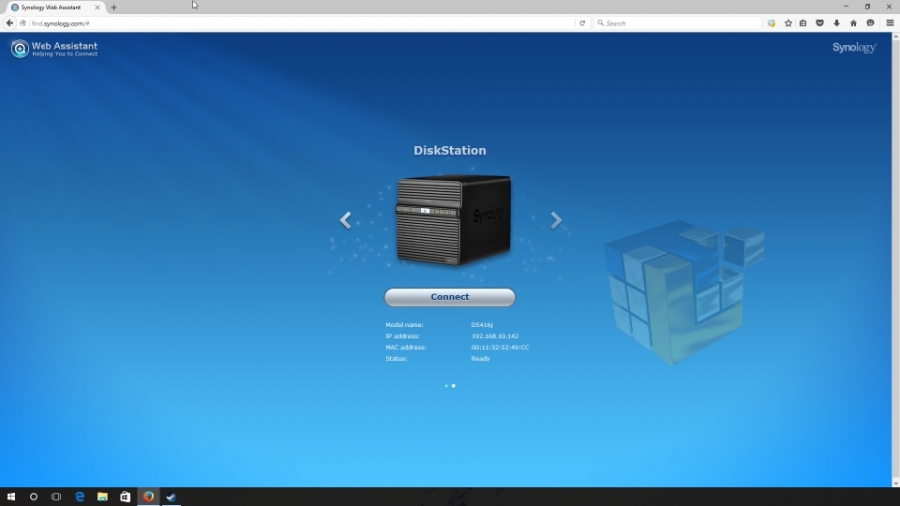Click the MAC address value
The width and height of the screenshot is (900, 506).
click(500, 347)
